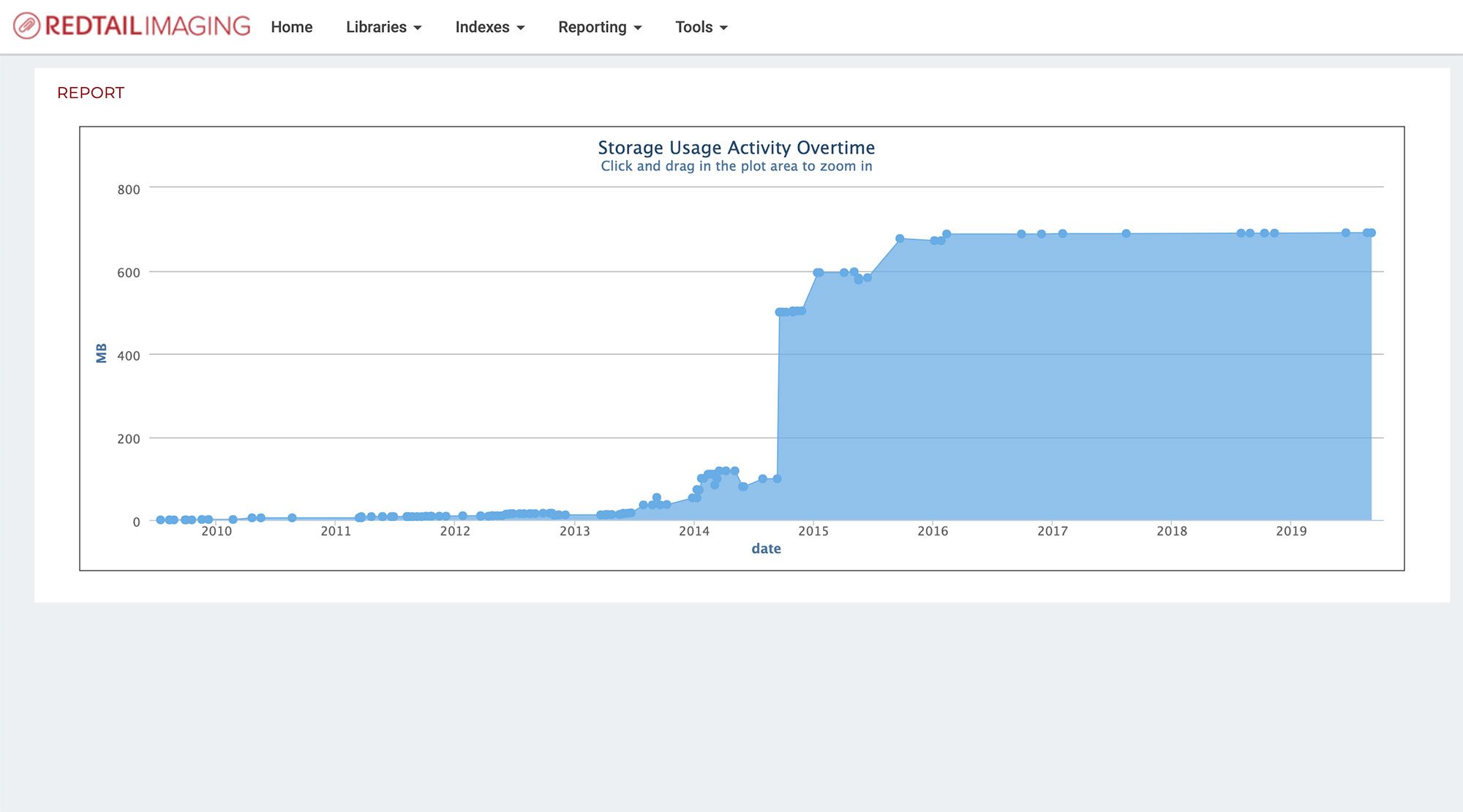
Task: Select the last data point in 2019
Action: click(x=1372, y=233)
